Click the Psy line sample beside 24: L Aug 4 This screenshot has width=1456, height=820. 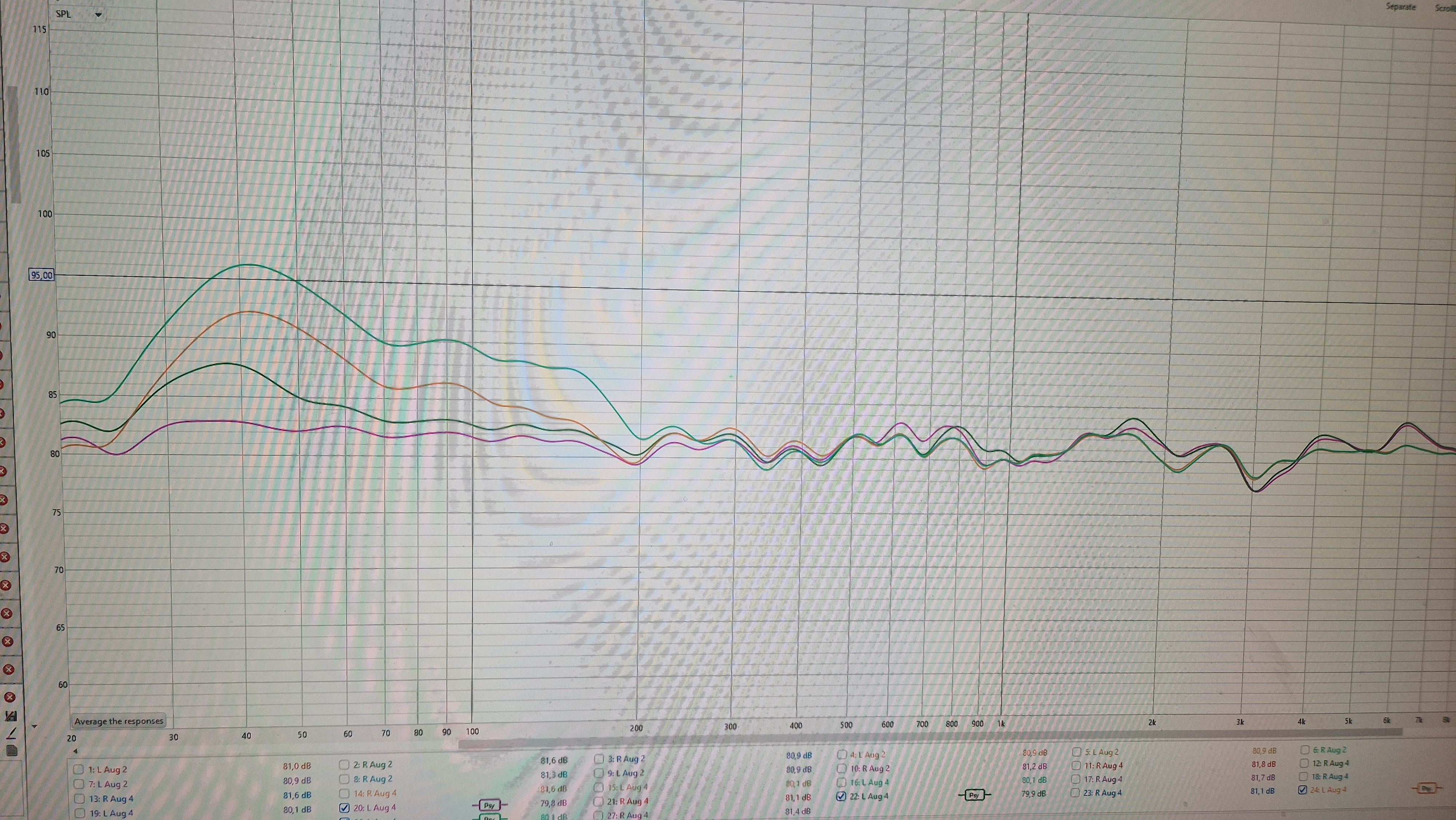tap(1427, 788)
